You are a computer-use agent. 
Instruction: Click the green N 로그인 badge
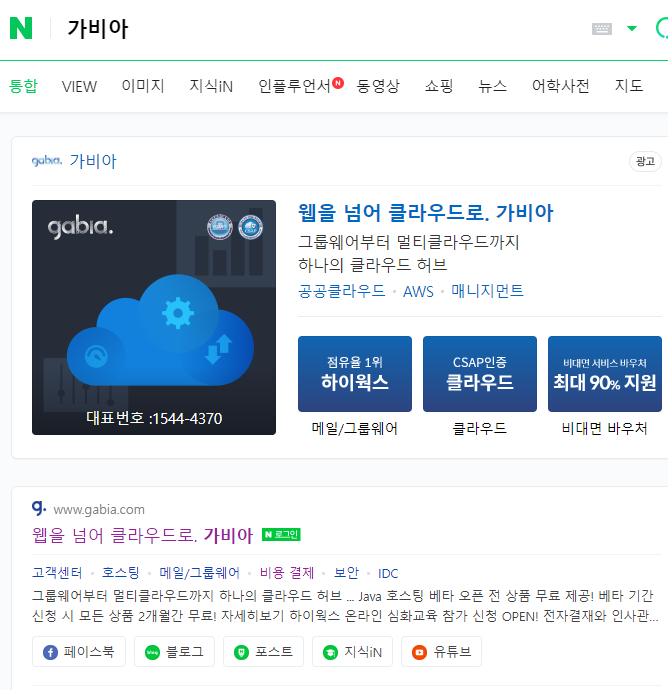point(281,535)
